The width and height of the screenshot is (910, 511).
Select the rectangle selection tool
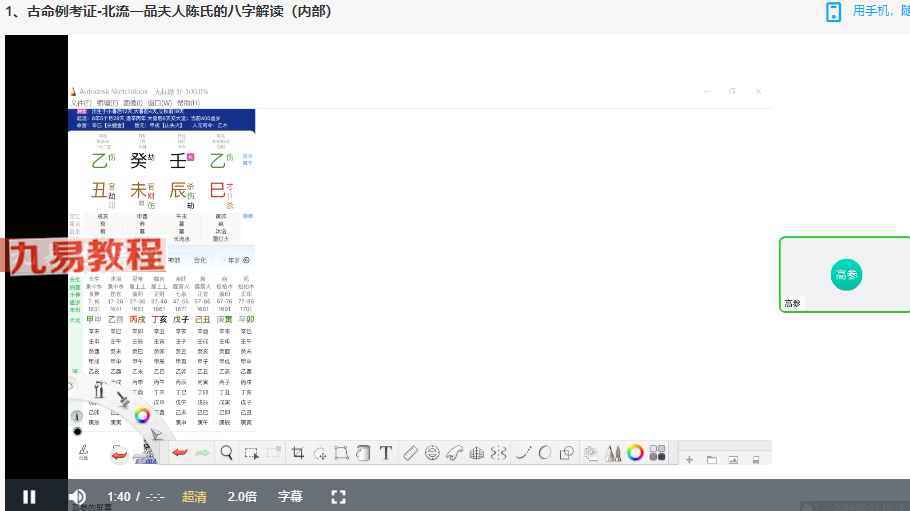[x=251, y=453]
